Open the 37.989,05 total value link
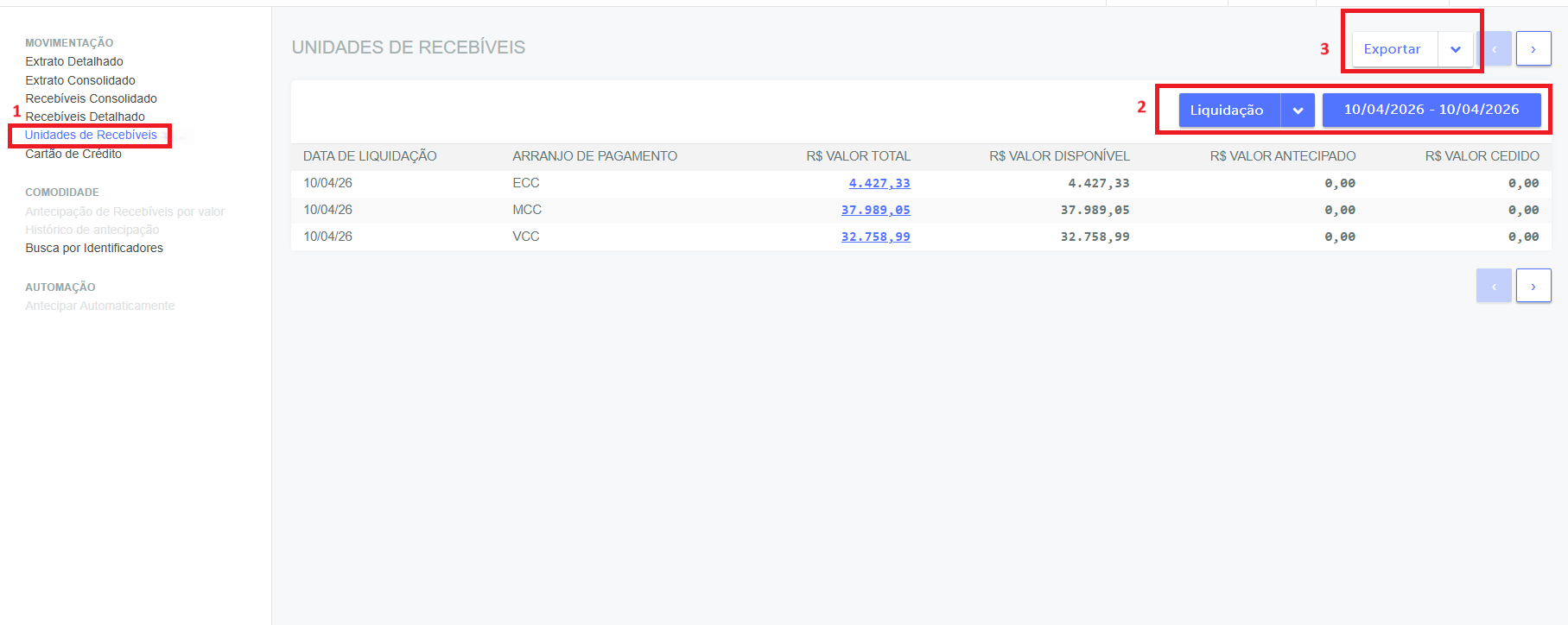This screenshot has height=625, width=1568. (x=876, y=210)
